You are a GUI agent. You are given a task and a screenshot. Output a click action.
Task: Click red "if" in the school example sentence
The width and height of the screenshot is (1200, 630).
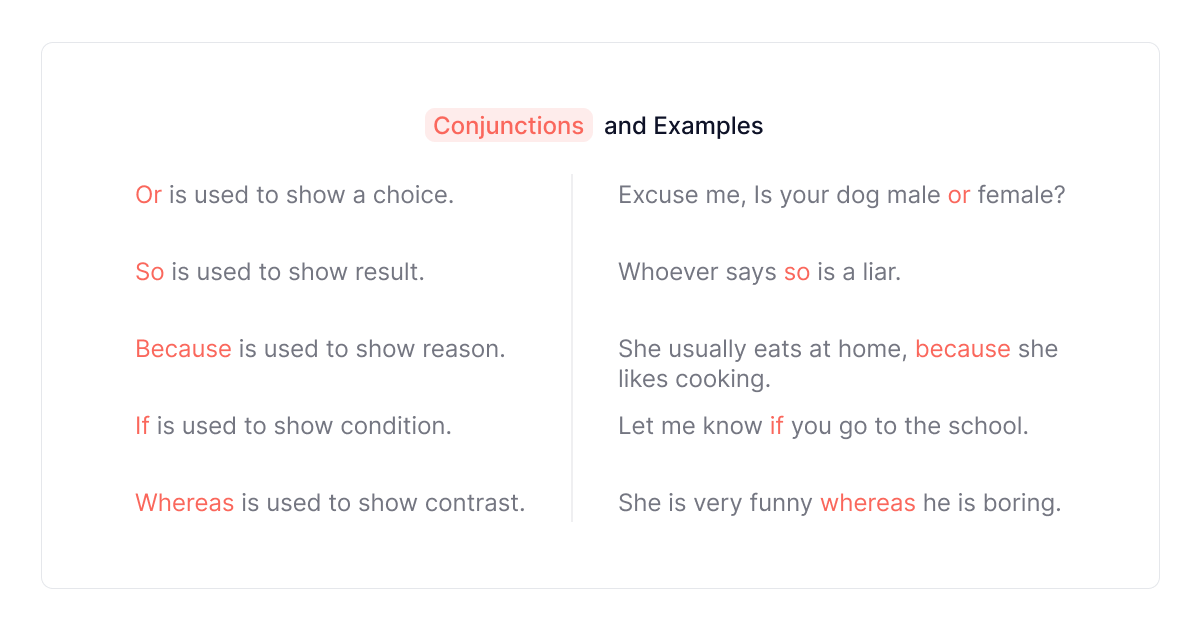click(776, 426)
